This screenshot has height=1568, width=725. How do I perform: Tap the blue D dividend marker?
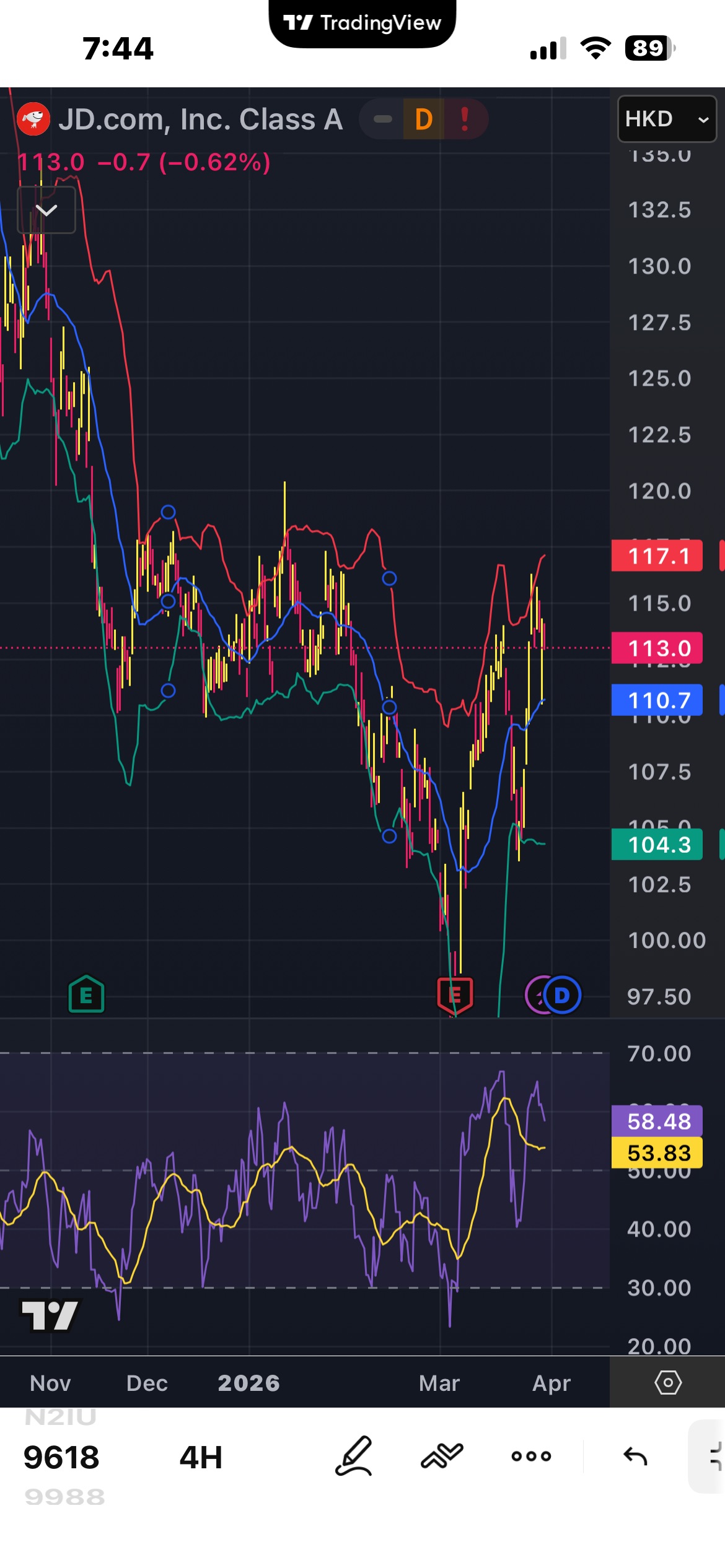point(562,995)
